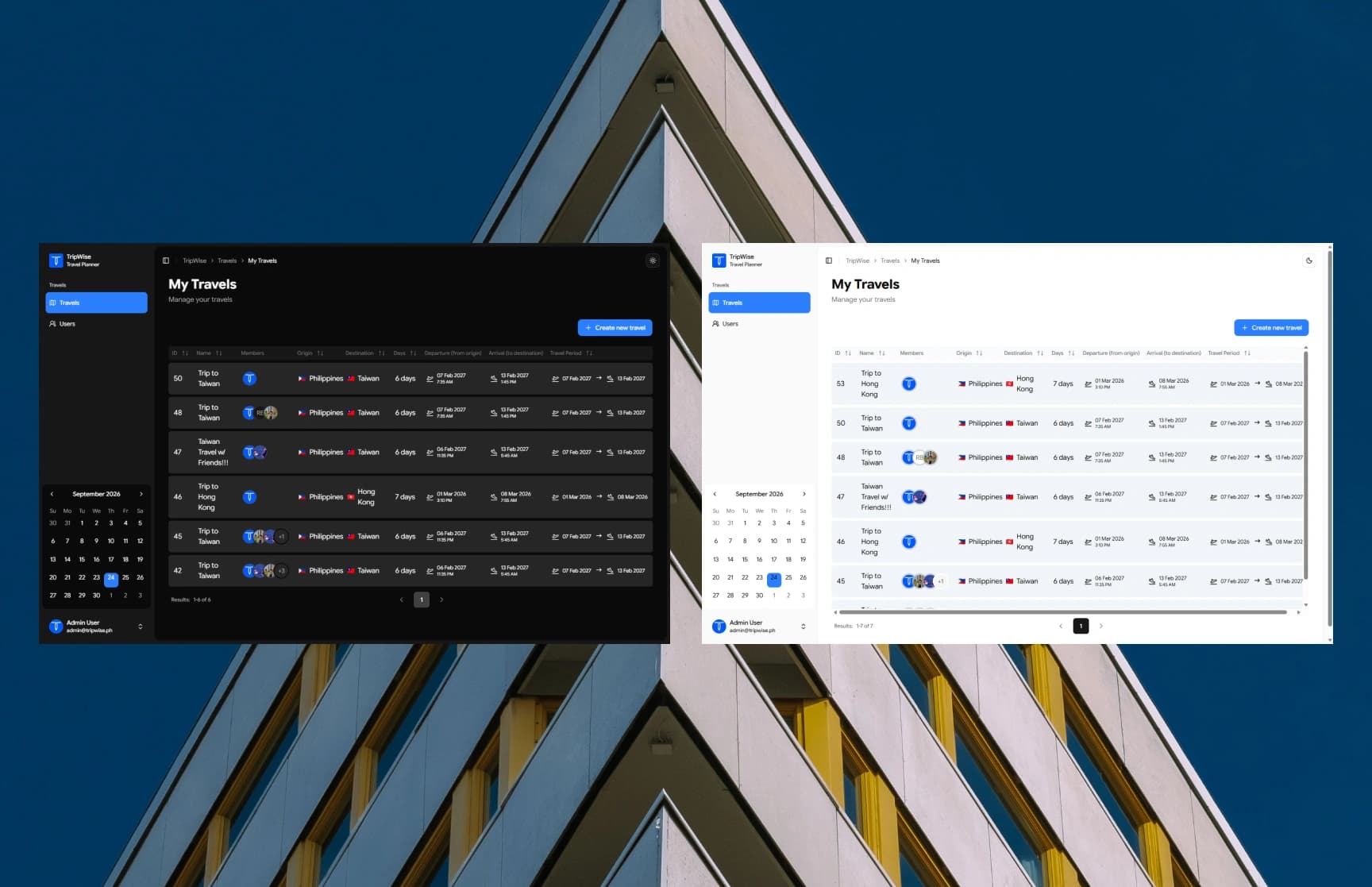Click +3 members badge in dark window row 42
This screenshot has width=1372, height=887.
pyautogui.click(x=281, y=571)
